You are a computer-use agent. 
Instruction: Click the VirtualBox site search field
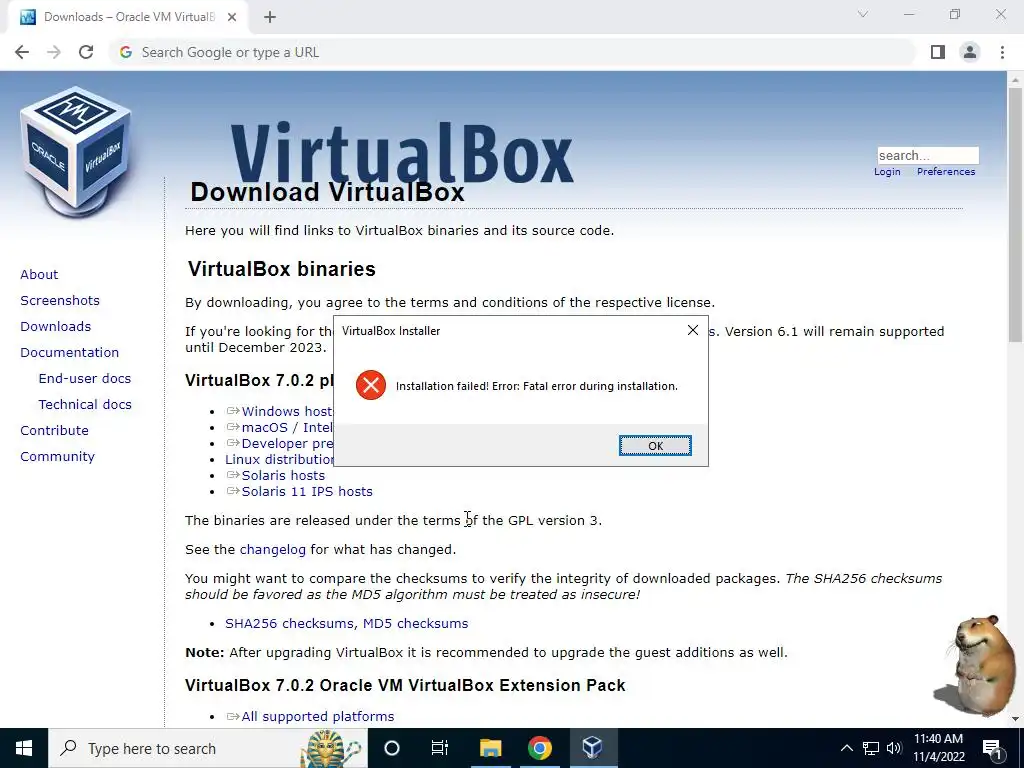coord(928,155)
